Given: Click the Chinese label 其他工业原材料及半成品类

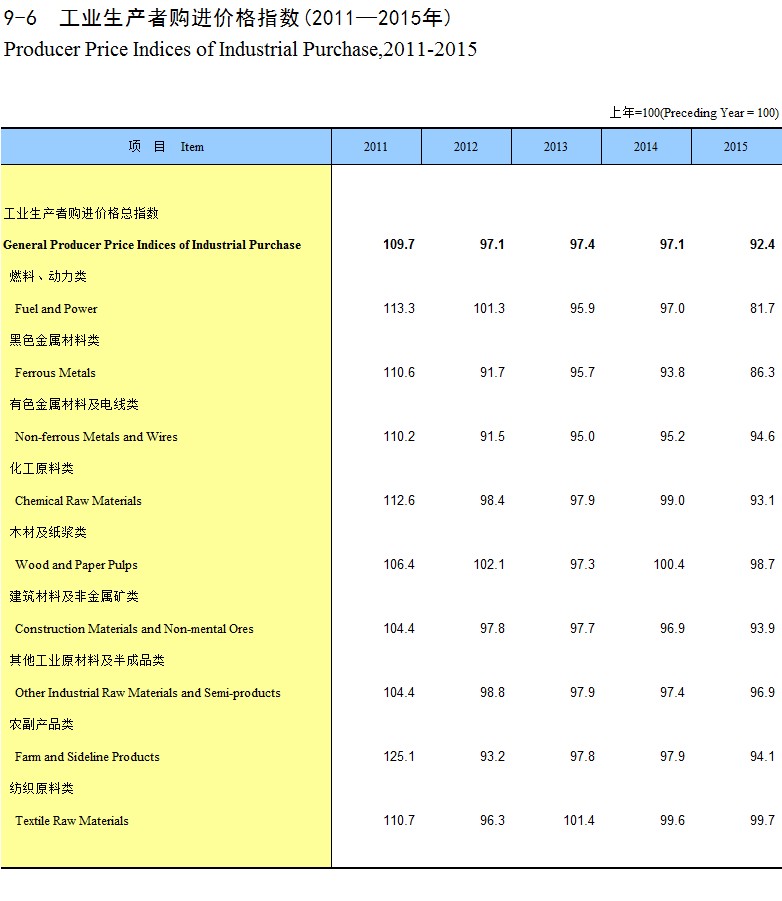Looking at the screenshot, I should click(x=87, y=660).
